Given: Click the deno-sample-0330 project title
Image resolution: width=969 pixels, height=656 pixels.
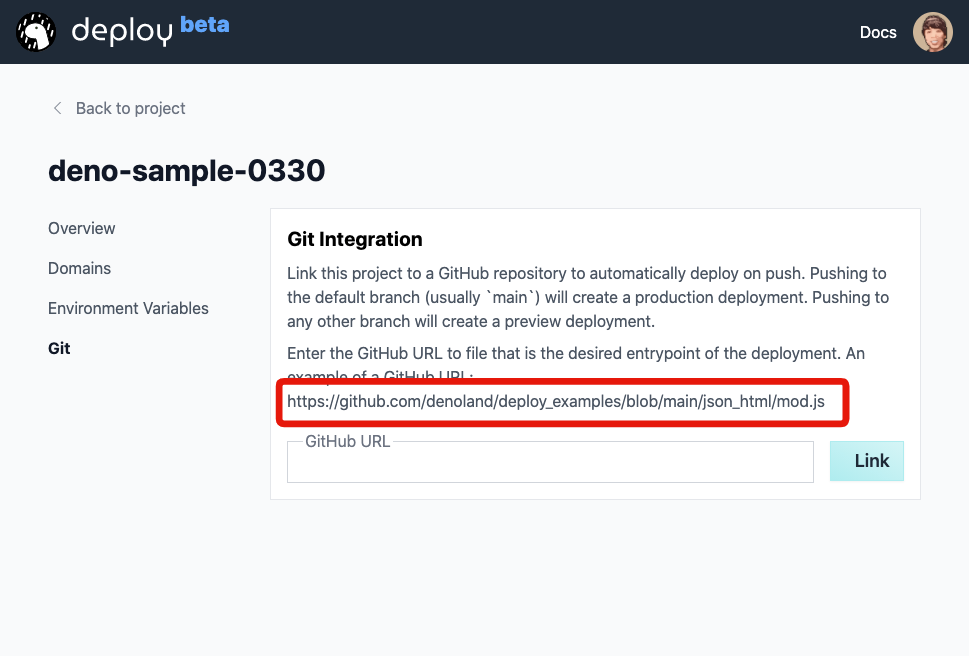Looking at the screenshot, I should coord(187,170).
